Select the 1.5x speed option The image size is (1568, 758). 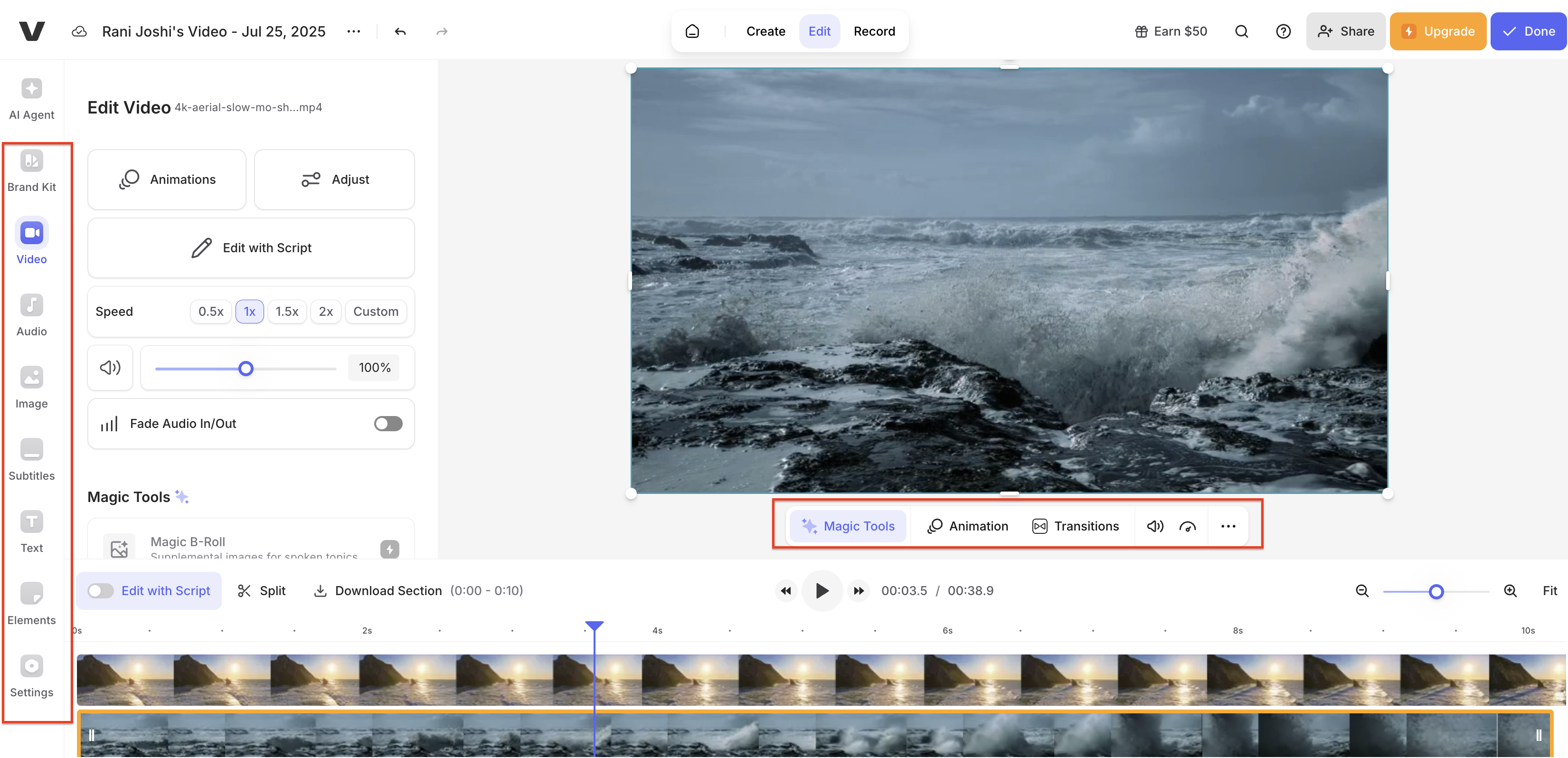(x=287, y=312)
